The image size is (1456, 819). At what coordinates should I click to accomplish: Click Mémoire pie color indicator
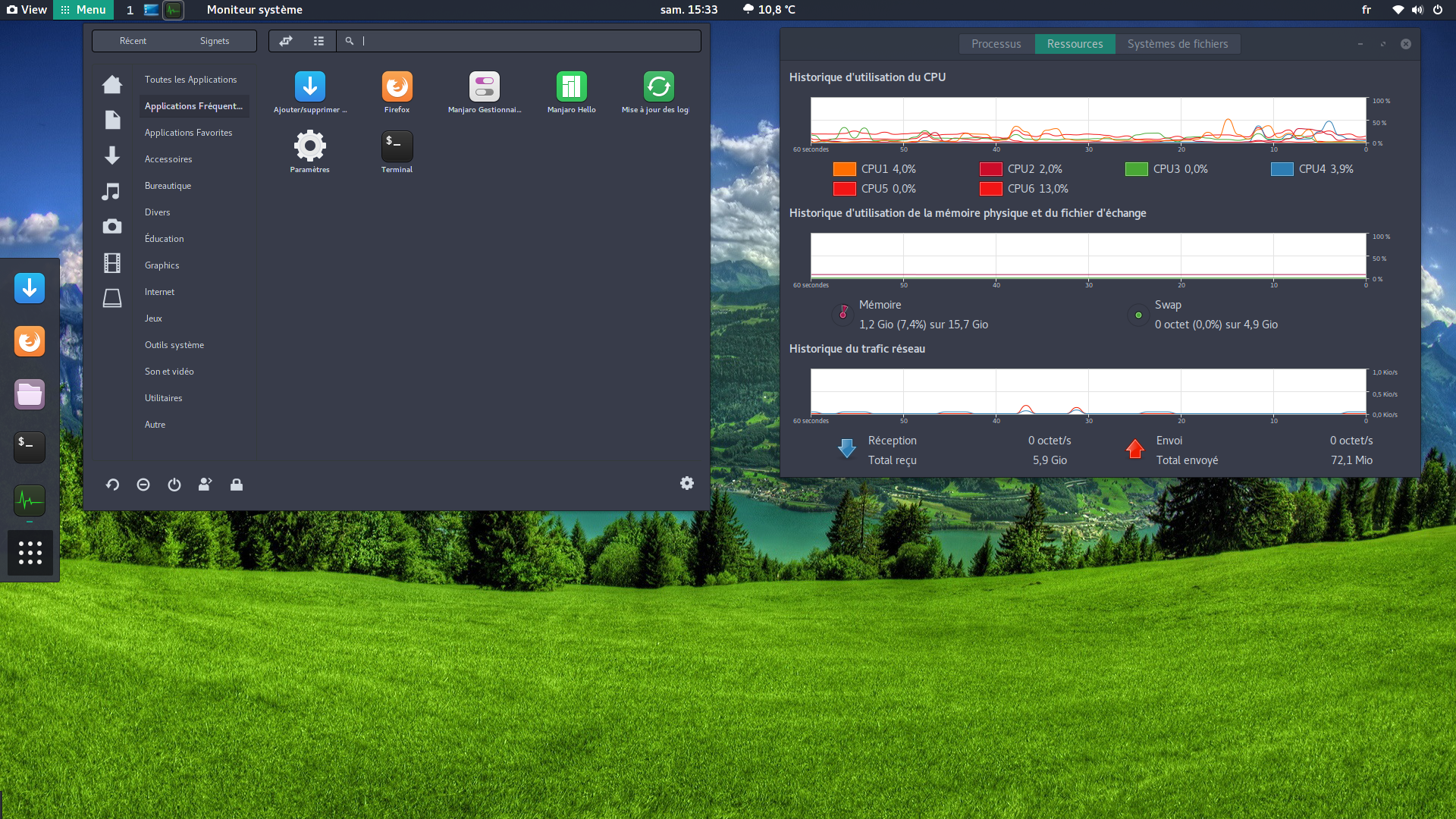point(843,314)
